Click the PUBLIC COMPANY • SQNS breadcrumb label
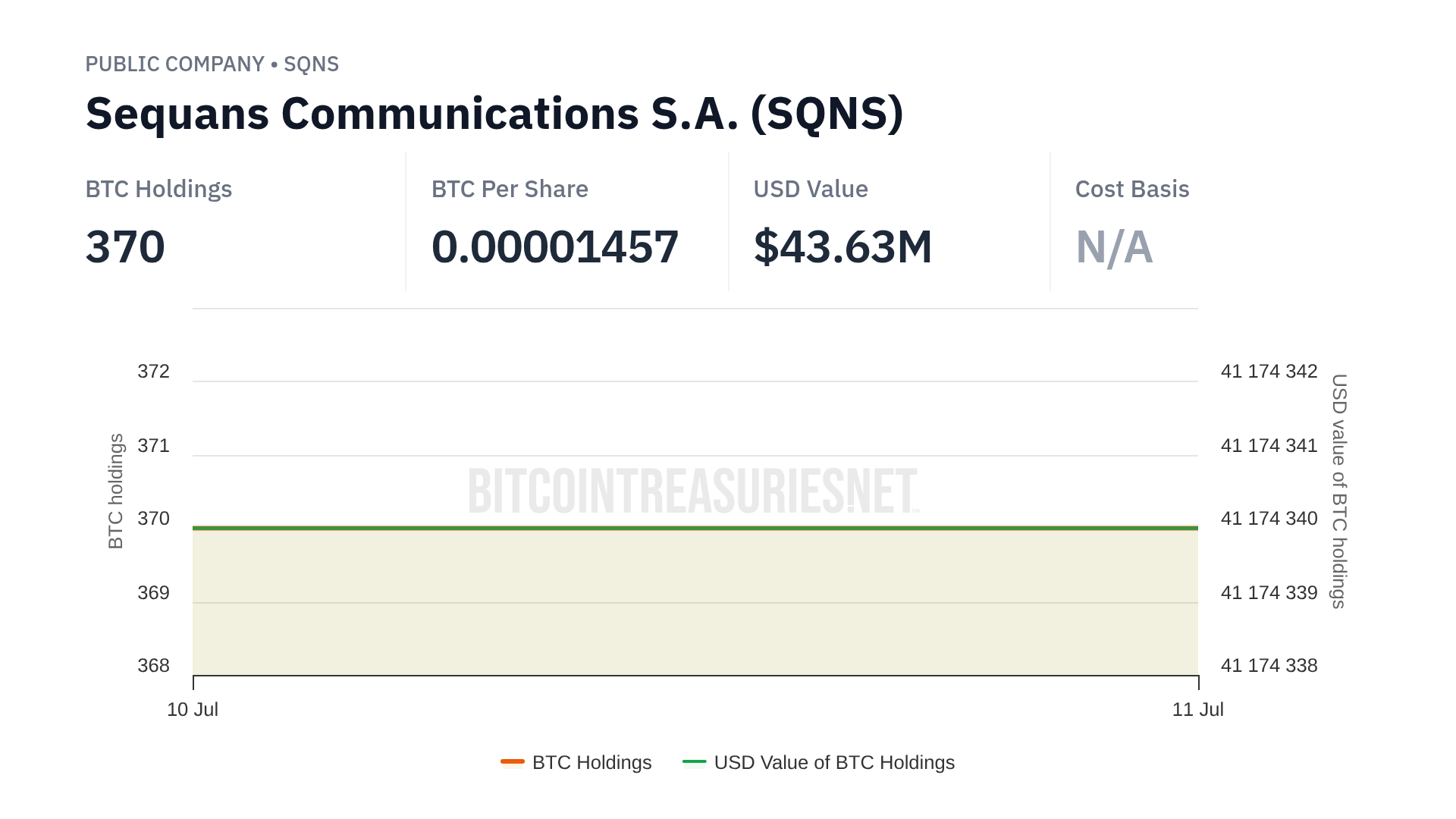Image resolution: width=1456 pixels, height=819 pixels. tap(212, 64)
